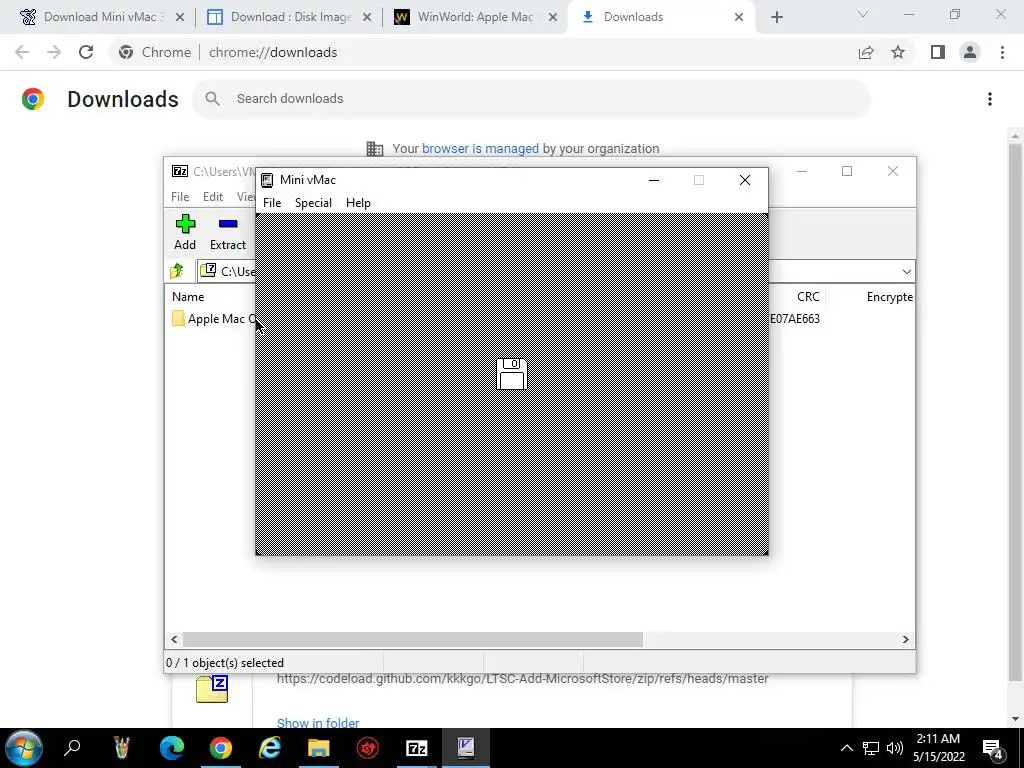Bookmark this page with the star icon
Image resolution: width=1024 pixels, height=768 pixels.
898,52
